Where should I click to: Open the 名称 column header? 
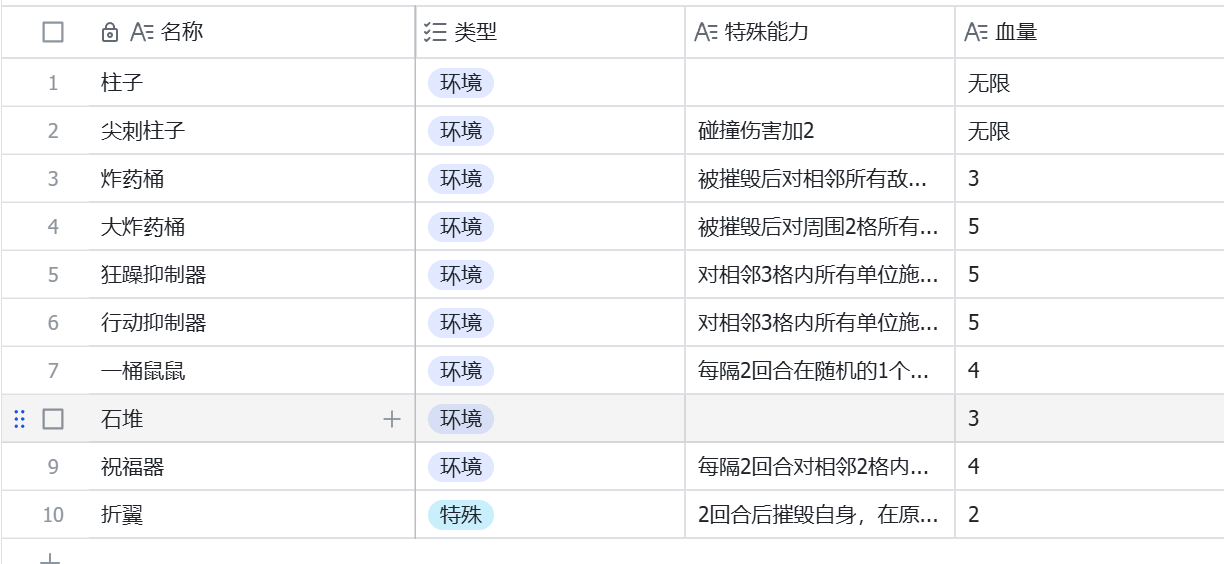coord(251,32)
